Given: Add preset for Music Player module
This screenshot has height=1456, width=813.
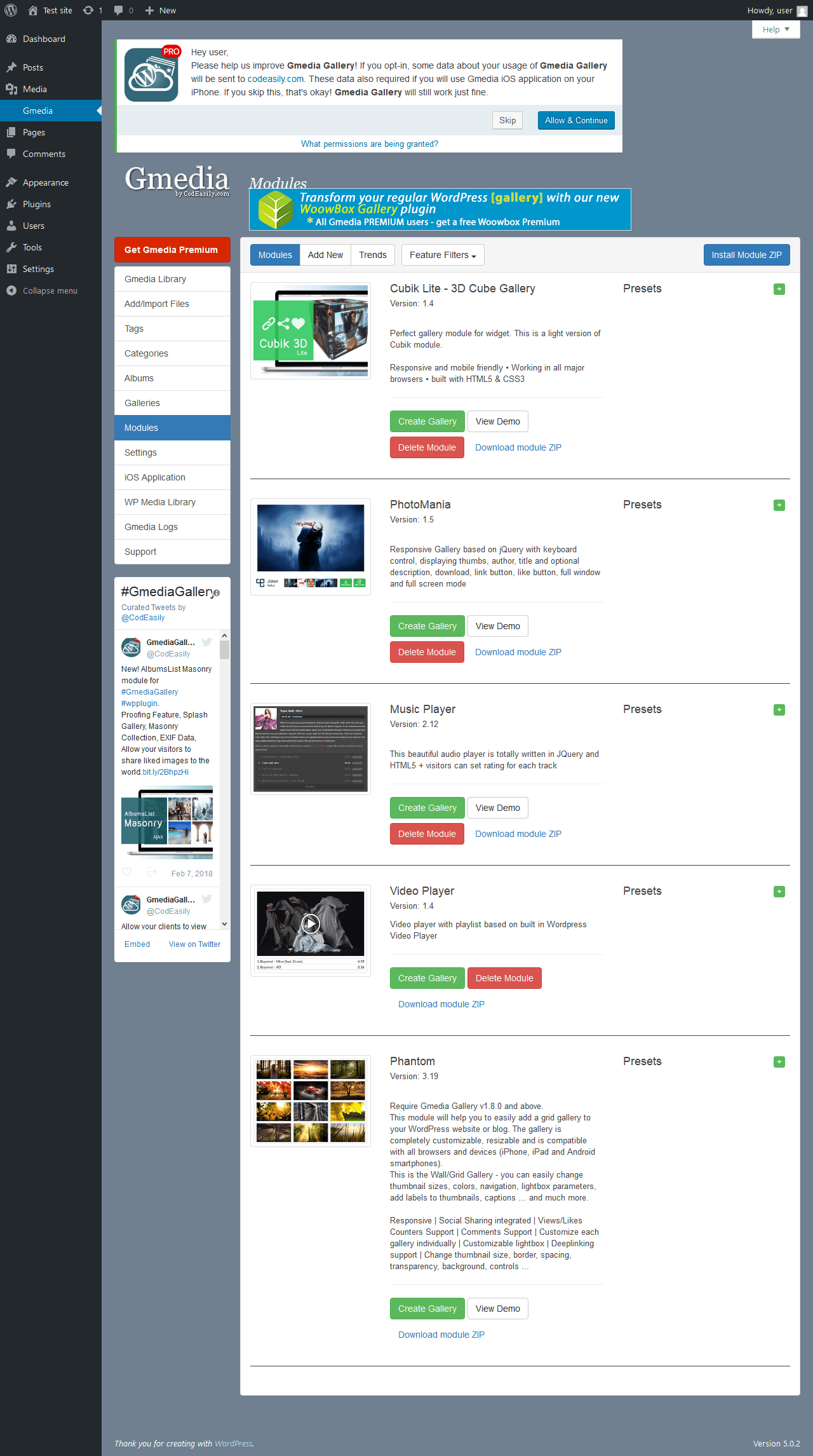Looking at the screenshot, I should [779, 710].
